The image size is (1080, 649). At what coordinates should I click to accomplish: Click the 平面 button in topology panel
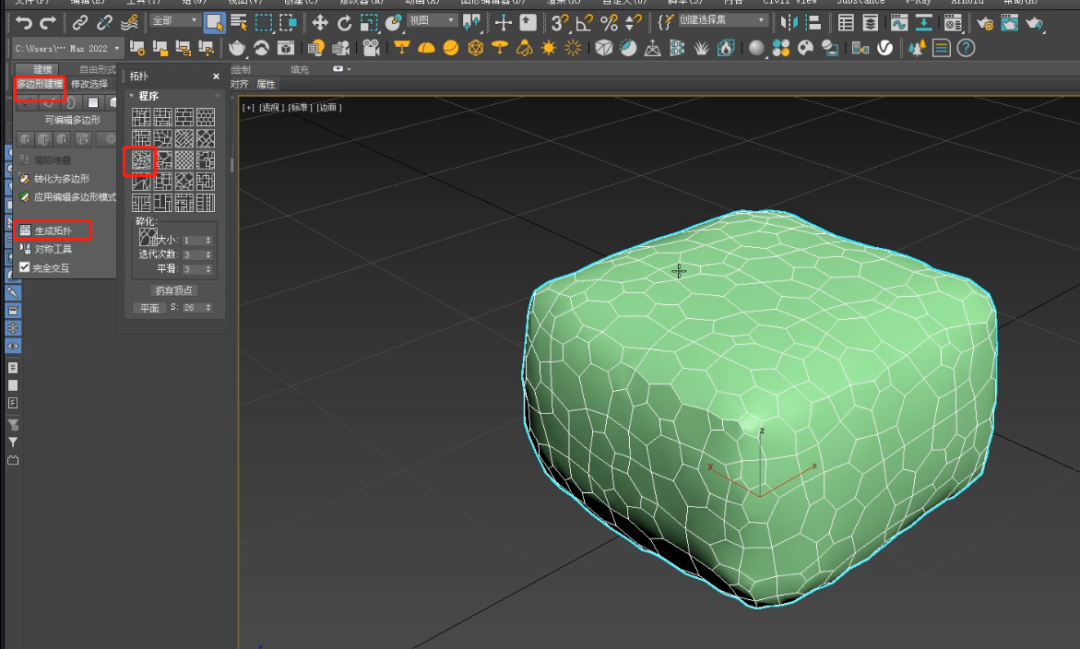click(x=149, y=308)
